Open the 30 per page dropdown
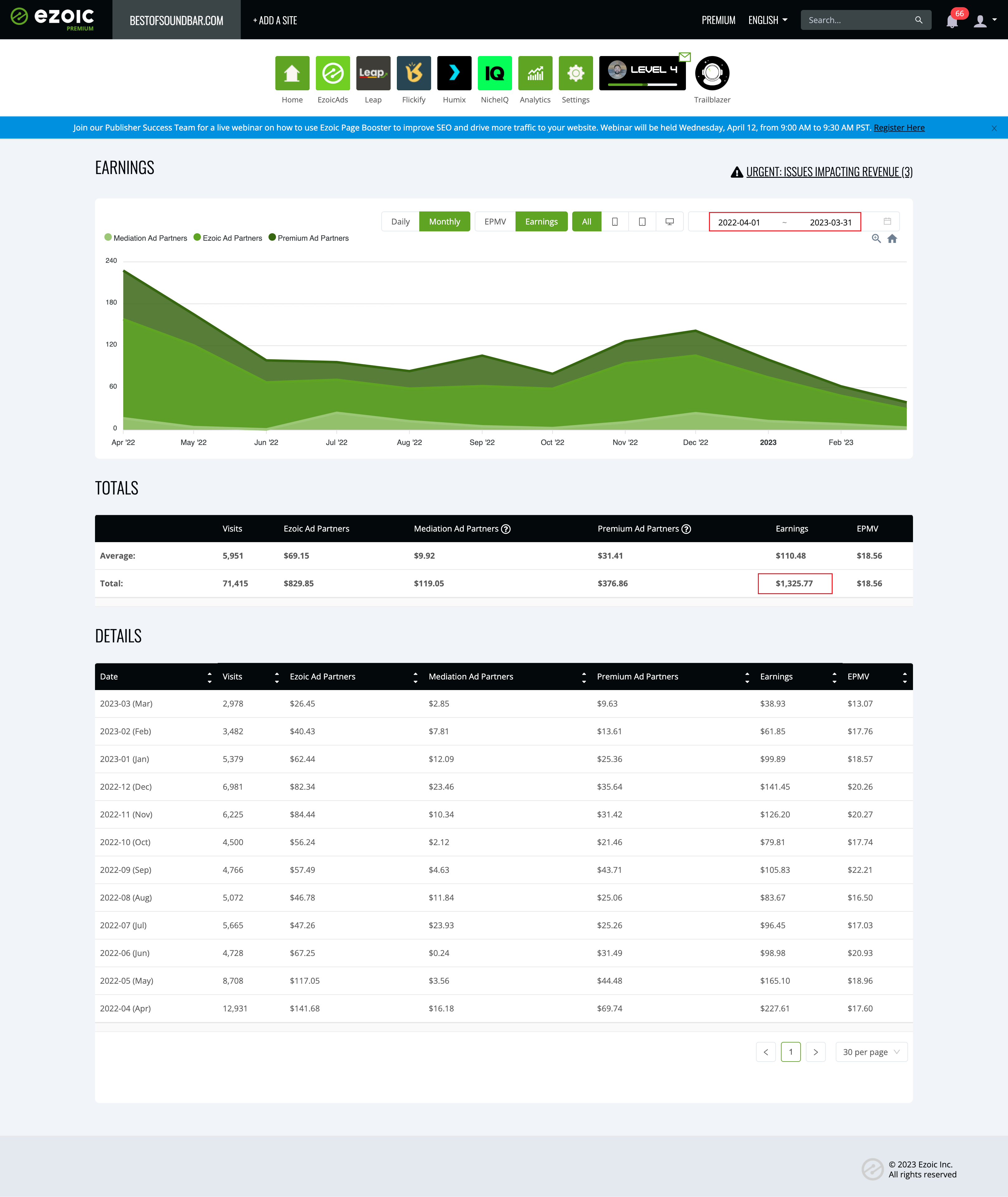Image resolution: width=1008 pixels, height=1197 pixels. [x=871, y=1052]
